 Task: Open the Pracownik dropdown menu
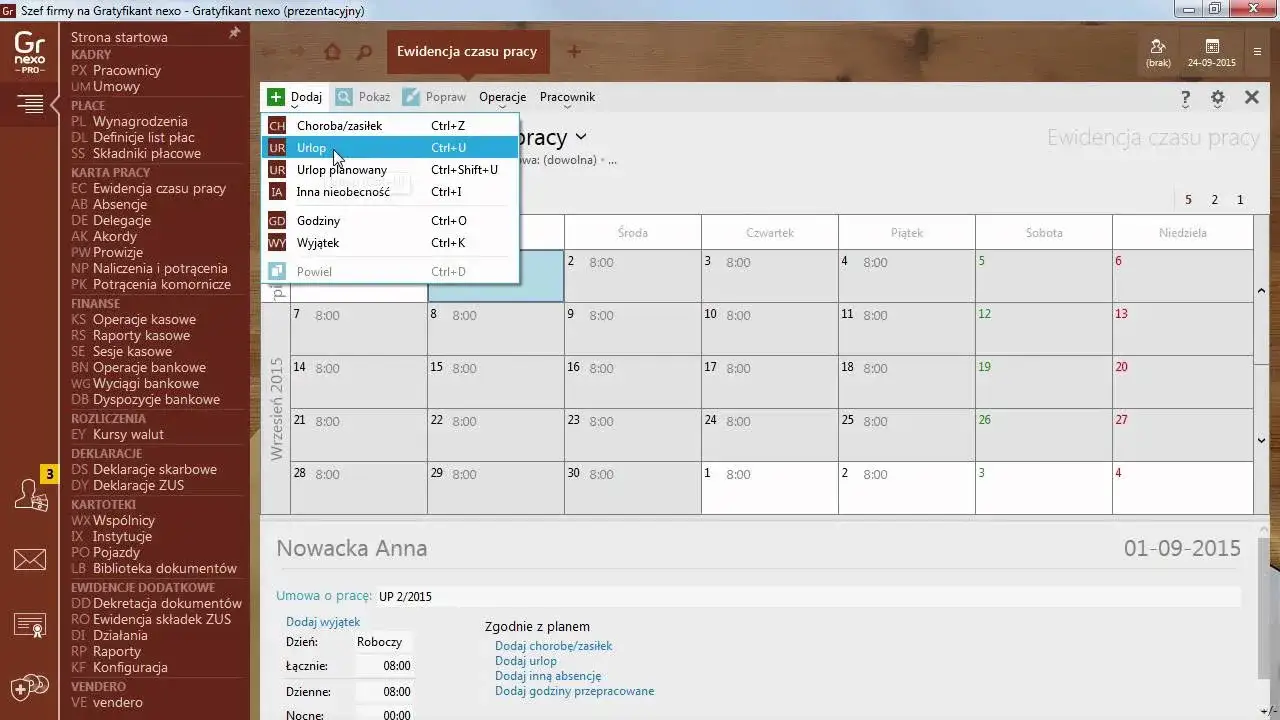[x=567, y=97]
